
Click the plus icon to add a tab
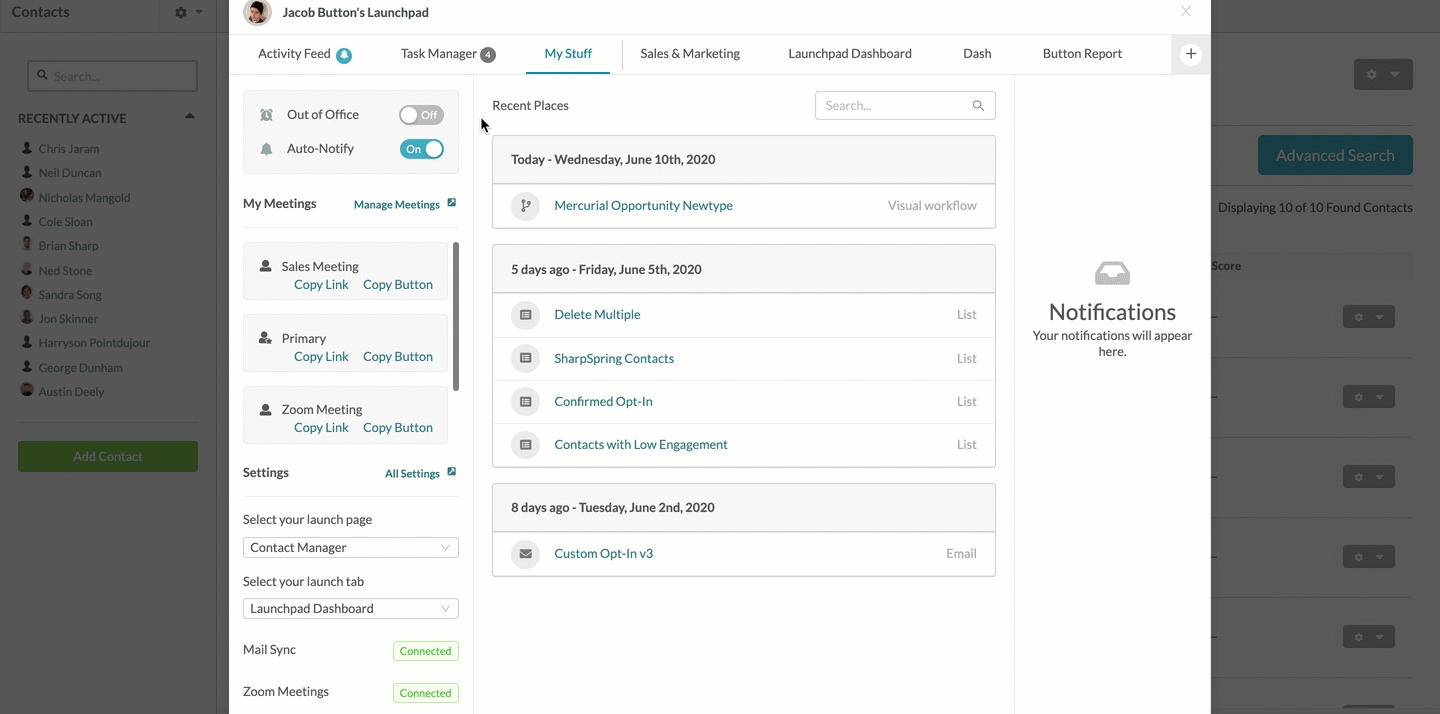pos(1190,54)
